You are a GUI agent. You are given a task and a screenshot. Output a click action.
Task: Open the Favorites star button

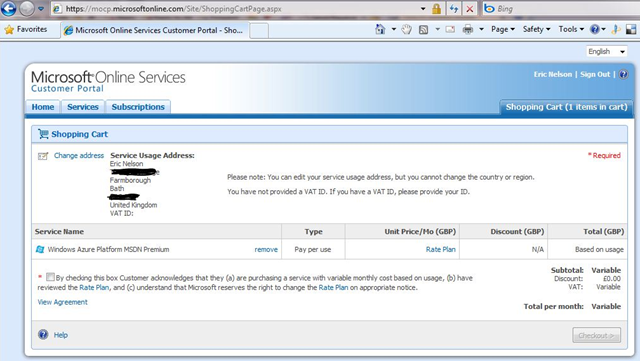[26, 29]
